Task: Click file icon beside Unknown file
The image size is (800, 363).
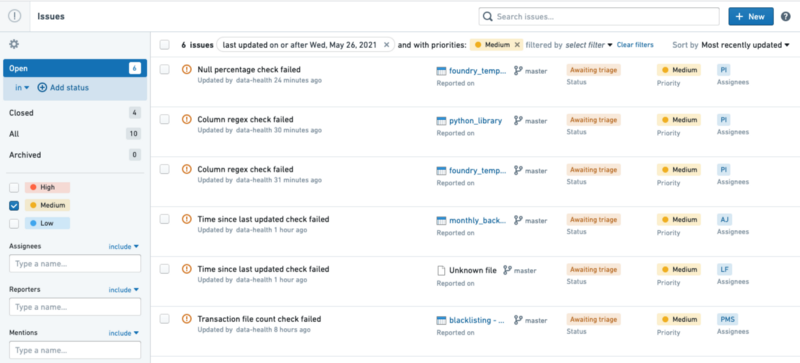Action: click(441, 271)
